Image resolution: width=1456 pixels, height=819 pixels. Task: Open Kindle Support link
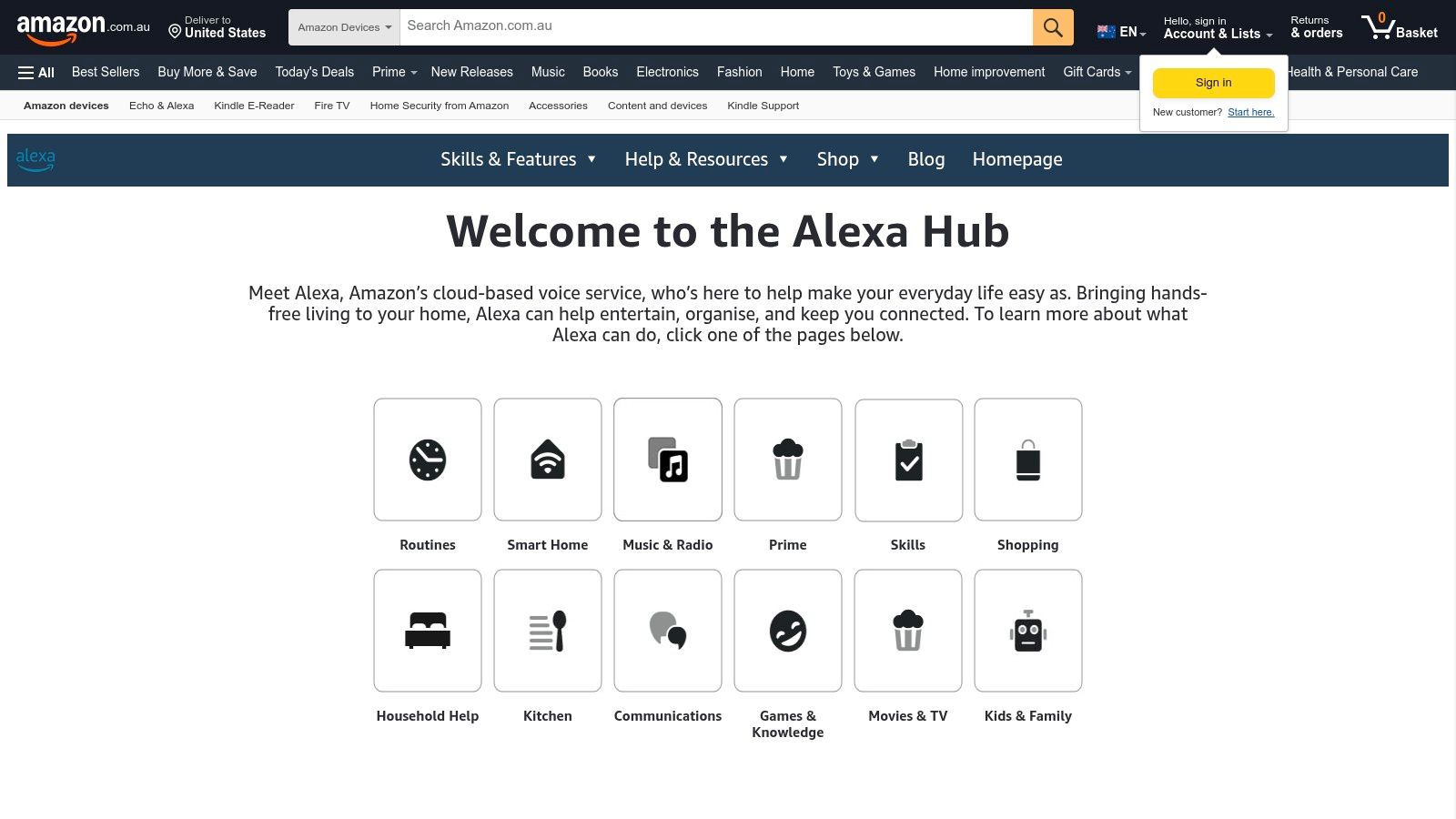[763, 106]
